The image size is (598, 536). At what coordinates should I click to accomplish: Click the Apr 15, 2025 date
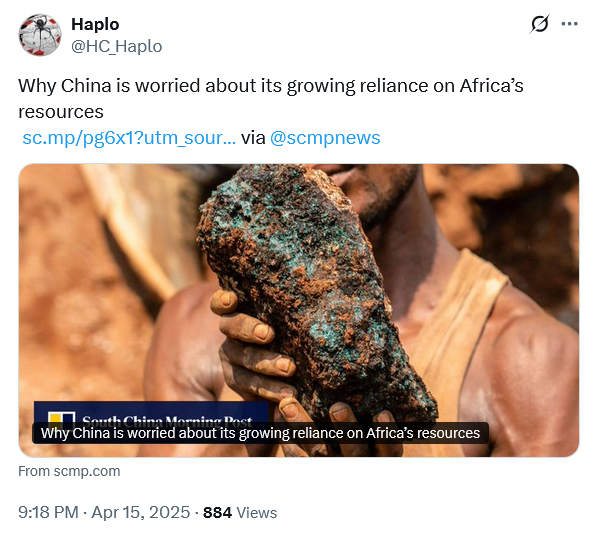click(x=140, y=512)
